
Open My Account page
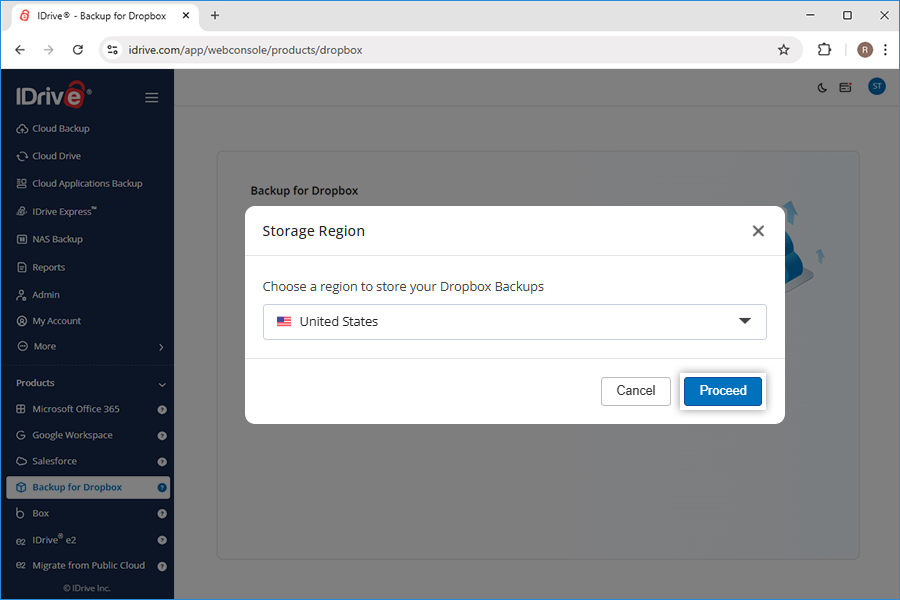56,321
